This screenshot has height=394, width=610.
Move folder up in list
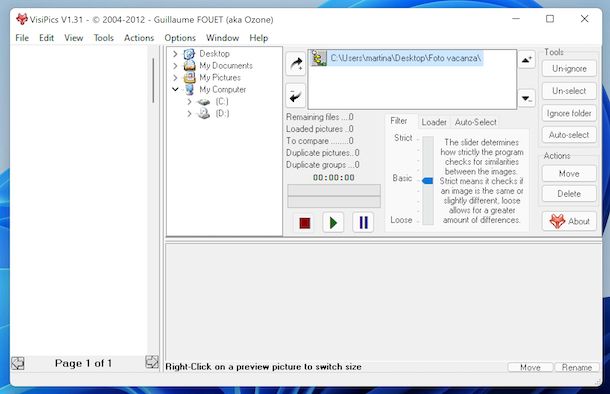tap(527, 60)
